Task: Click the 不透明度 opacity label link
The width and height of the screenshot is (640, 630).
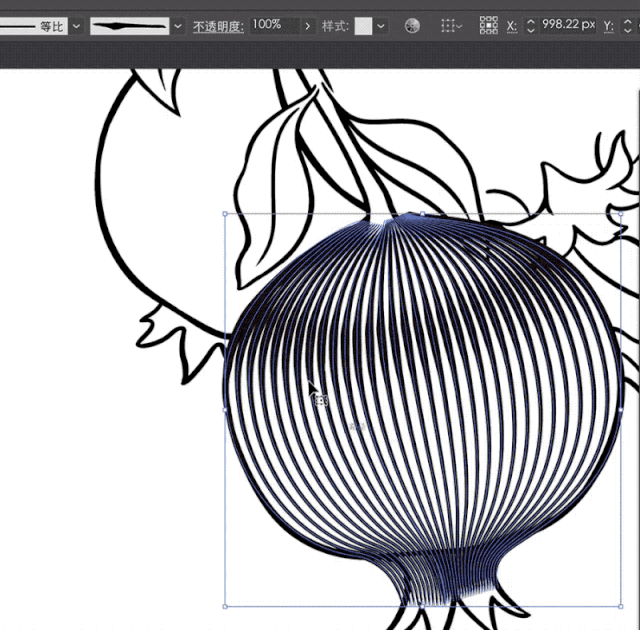Action: pyautogui.click(x=218, y=25)
